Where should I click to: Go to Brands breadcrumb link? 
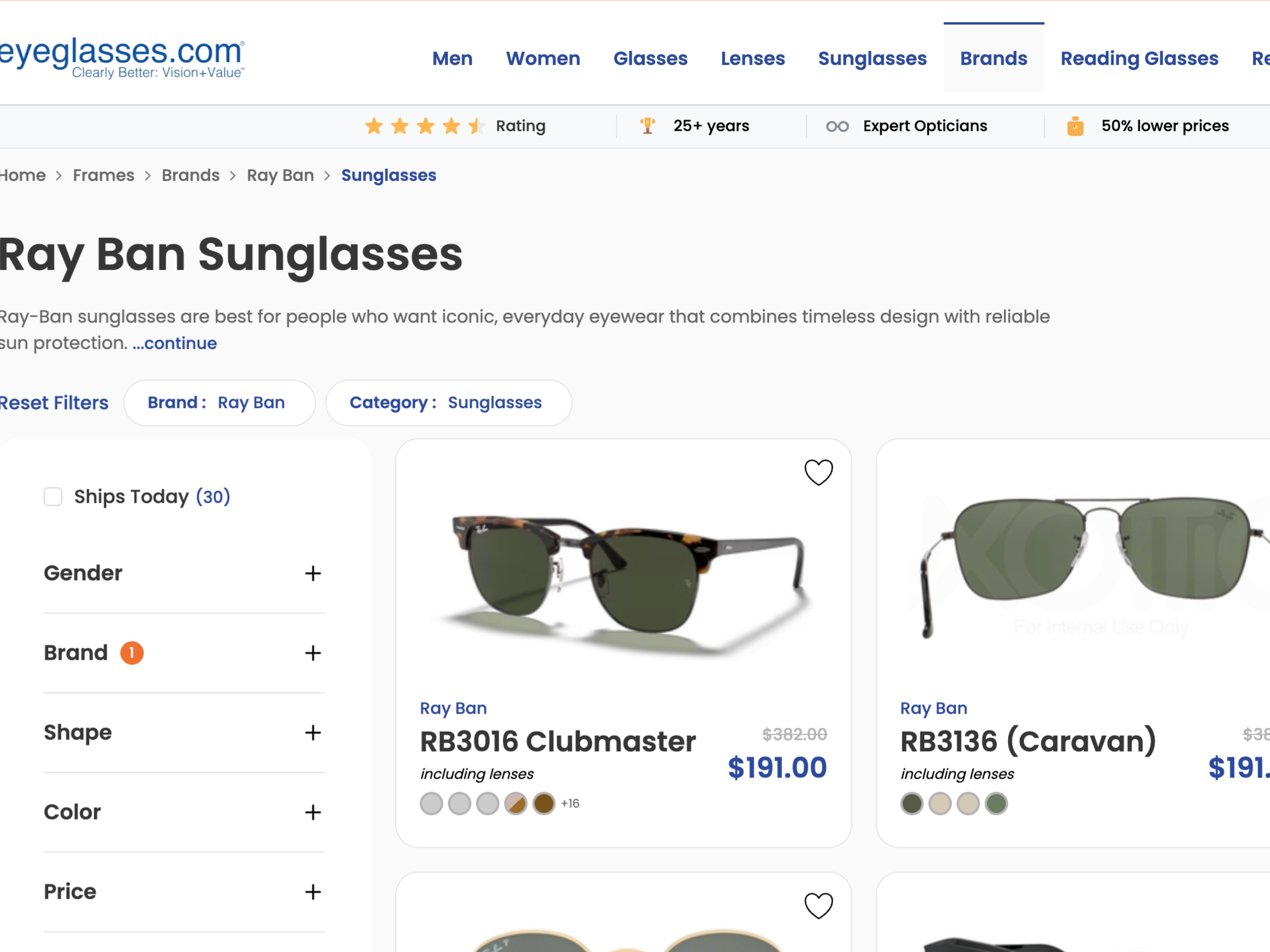point(190,175)
